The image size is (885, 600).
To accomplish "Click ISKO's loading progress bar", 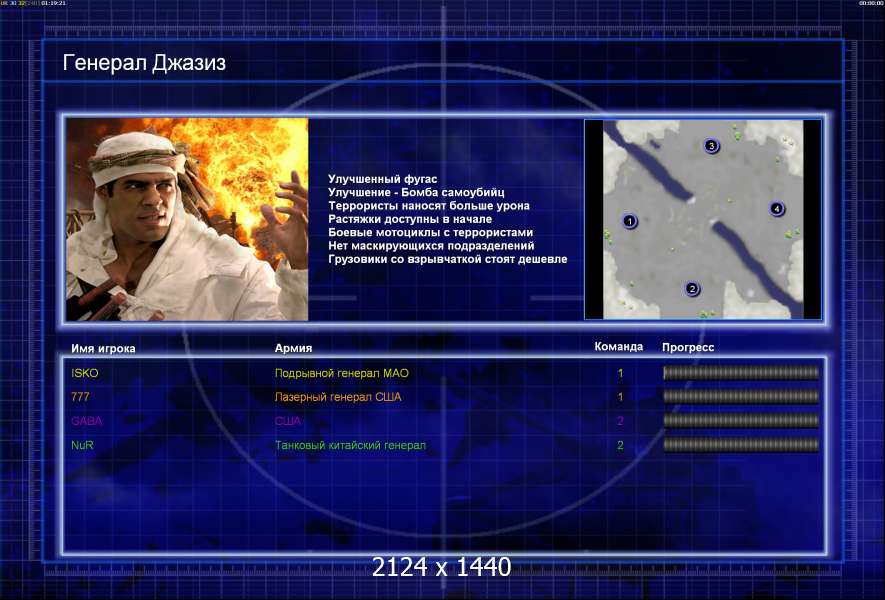I will (x=741, y=373).
